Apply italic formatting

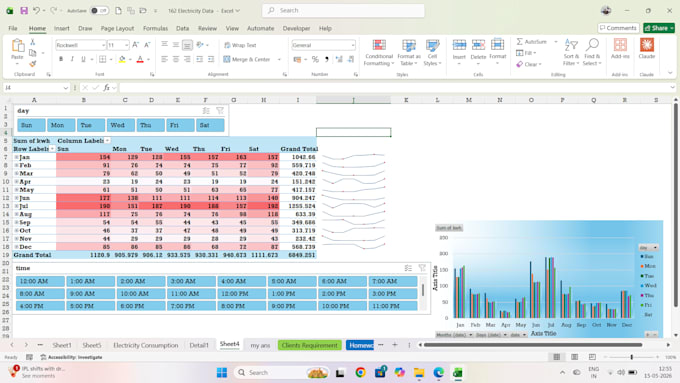(72, 59)
